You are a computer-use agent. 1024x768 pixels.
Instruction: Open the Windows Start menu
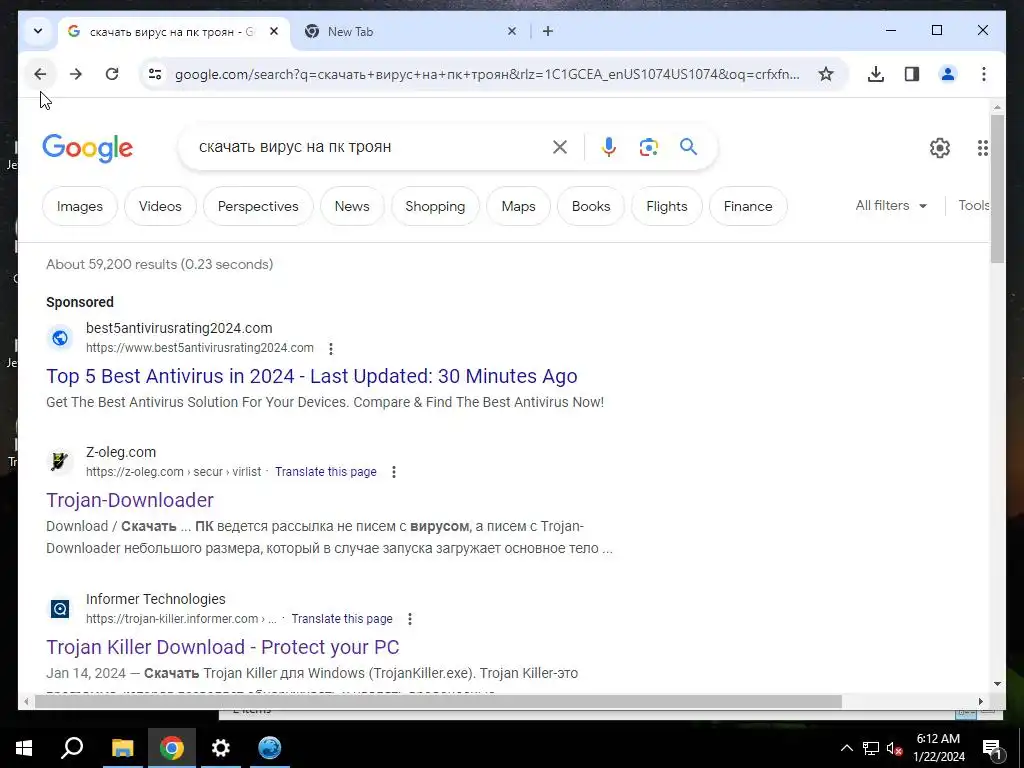(24, 748)
